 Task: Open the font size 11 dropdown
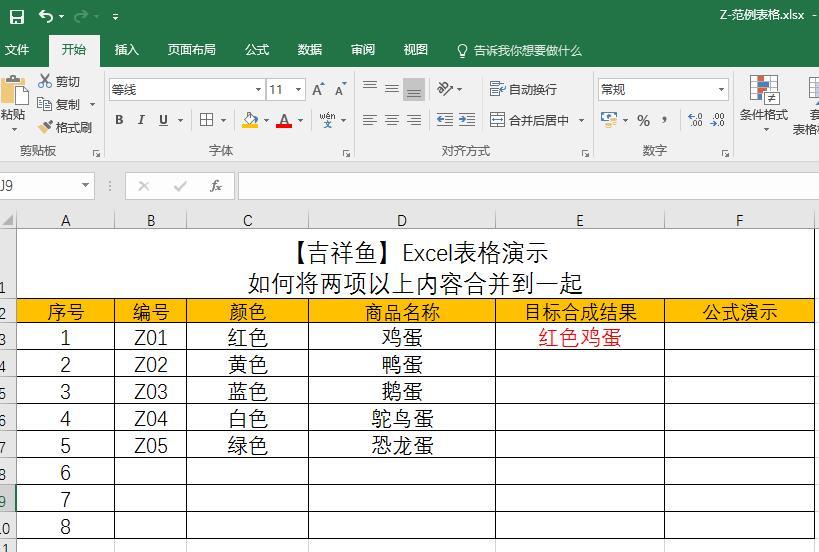click(298, 90)
